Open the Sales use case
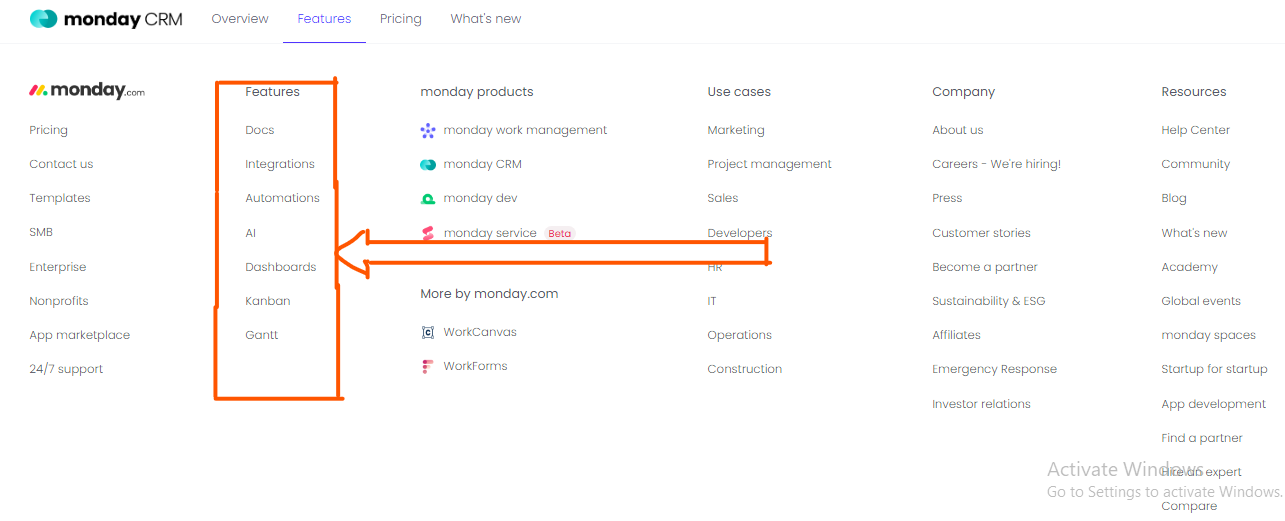1285x521 pixels. click(x=723, y=198)
